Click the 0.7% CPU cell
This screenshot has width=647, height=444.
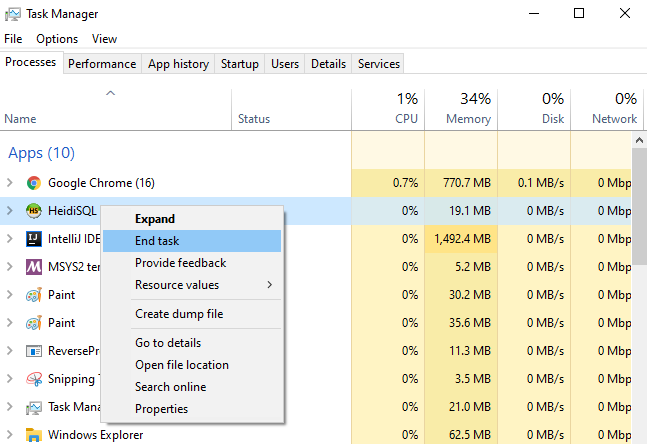pos(388,183)
